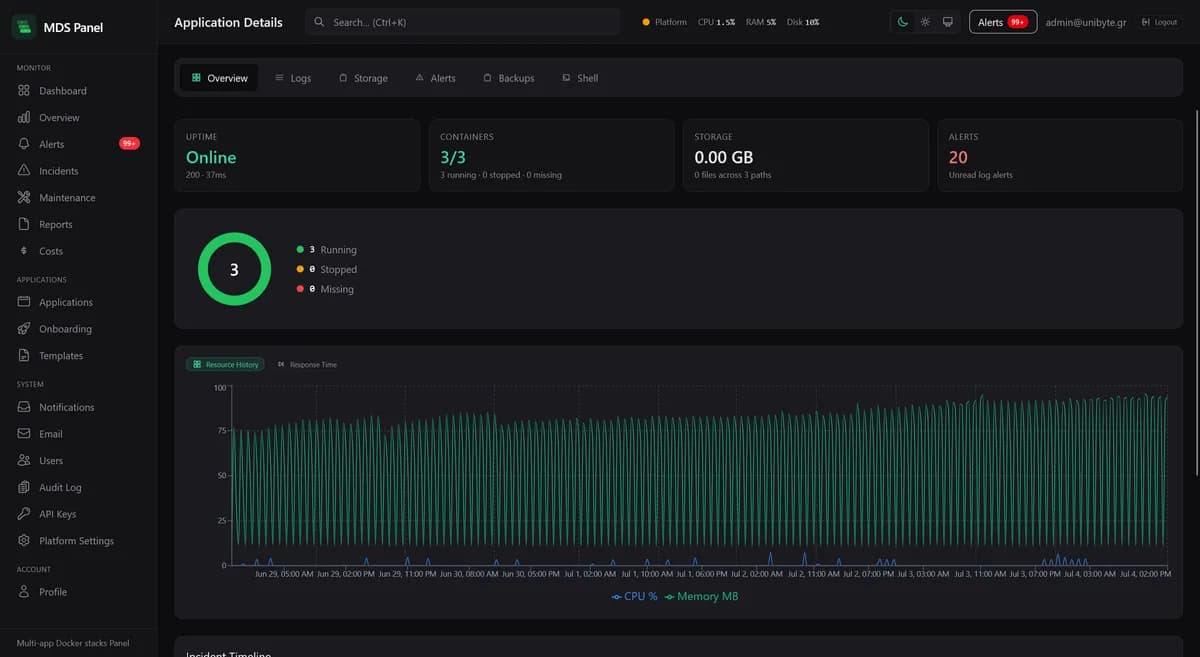Click the 'Application Details' page title
Screen dimensions: 1200x657
[228, 22]
